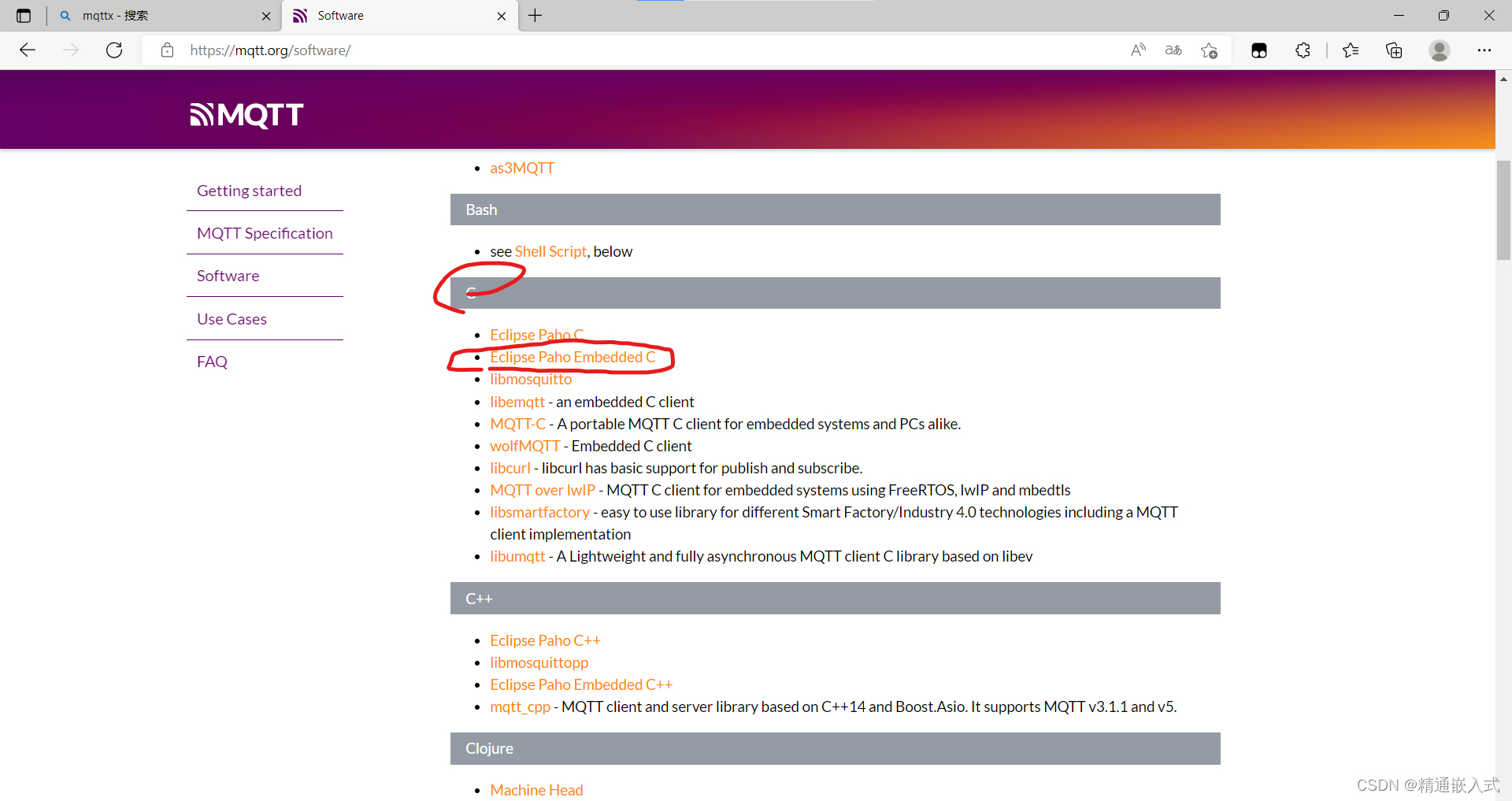Click the site lock icon
The width and height of the screenshot is (1512, 801).
167,50
